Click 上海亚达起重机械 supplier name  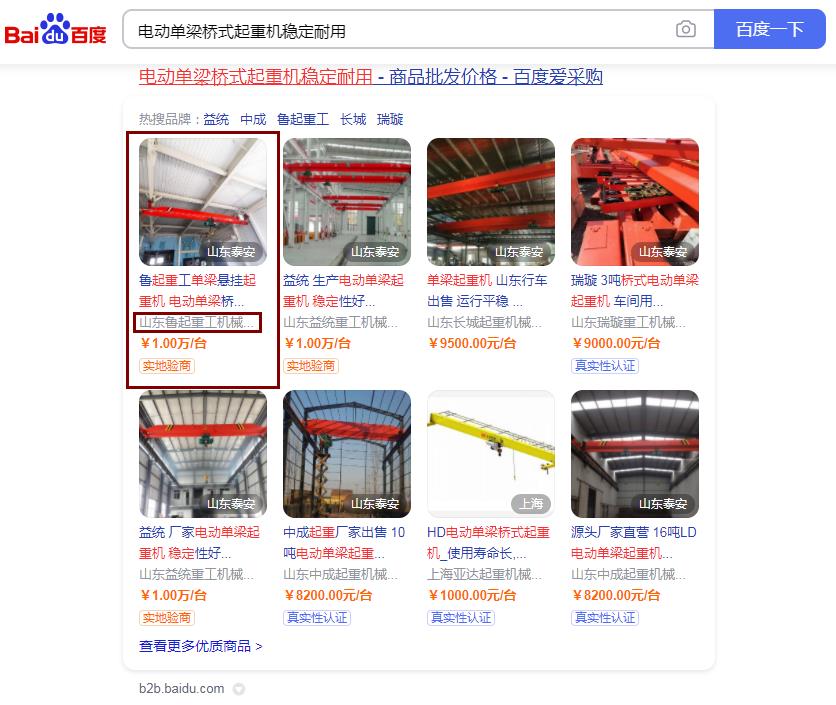pyautogui.click(x=484, y=574)
